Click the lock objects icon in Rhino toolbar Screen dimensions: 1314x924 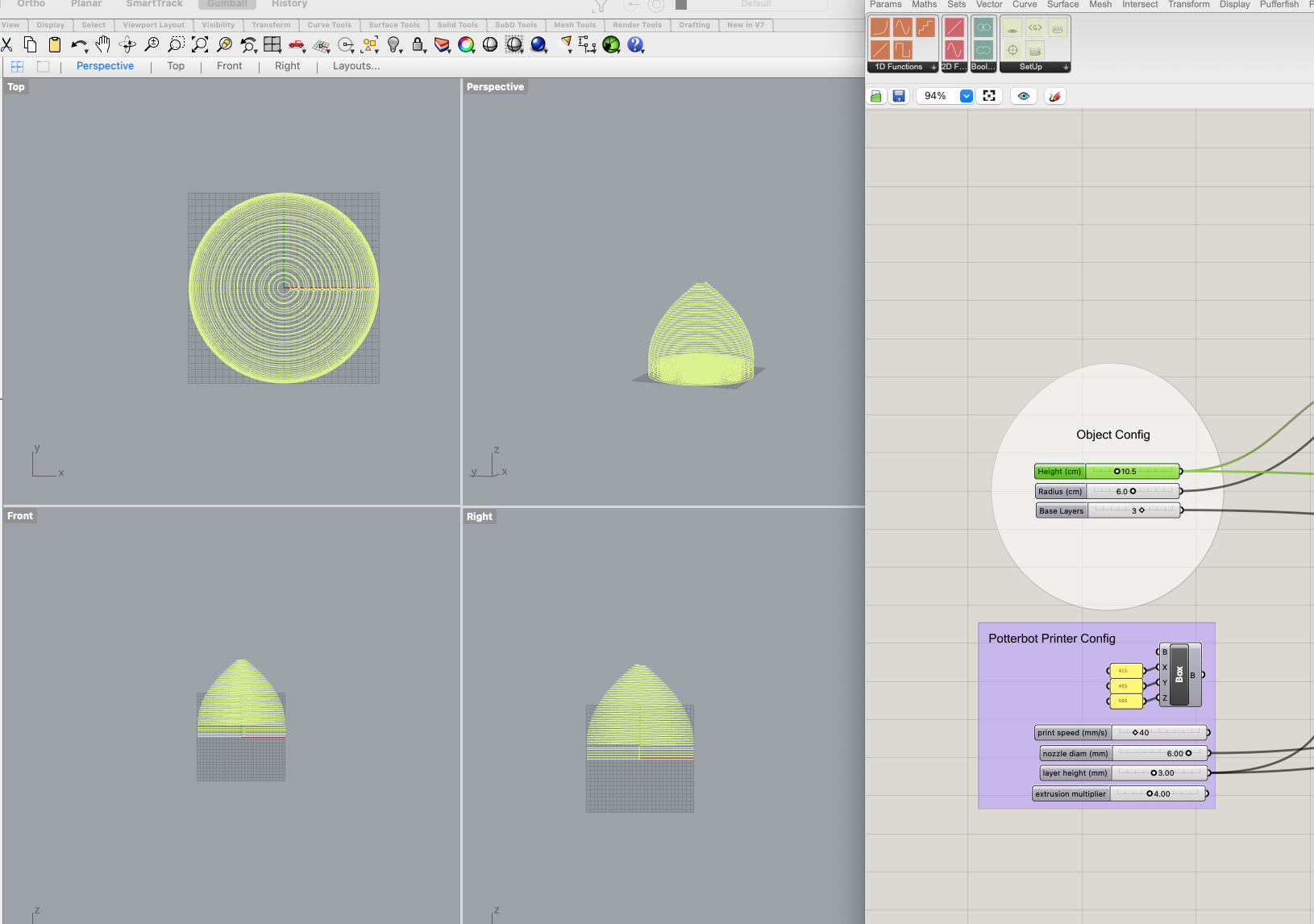(x=418, y=46)
